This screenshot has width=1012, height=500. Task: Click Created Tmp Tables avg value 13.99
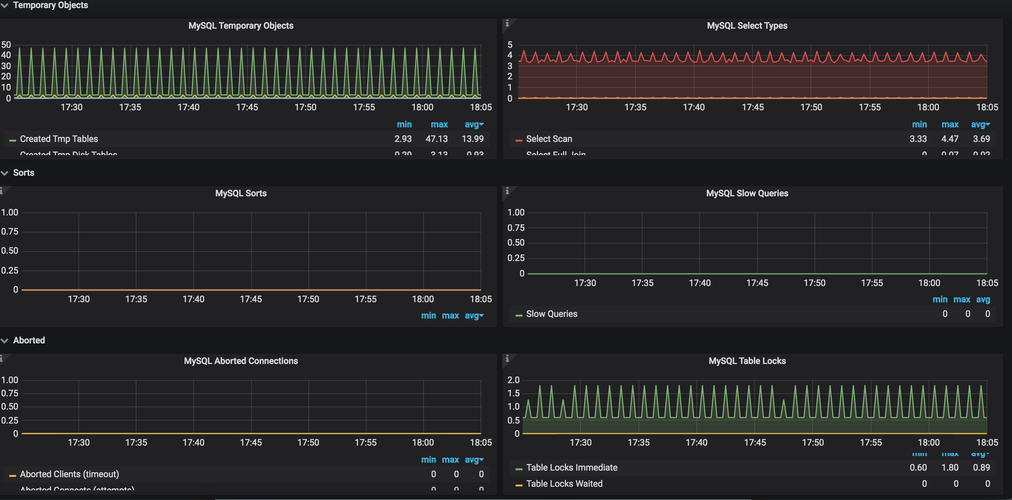pos(473,139)
